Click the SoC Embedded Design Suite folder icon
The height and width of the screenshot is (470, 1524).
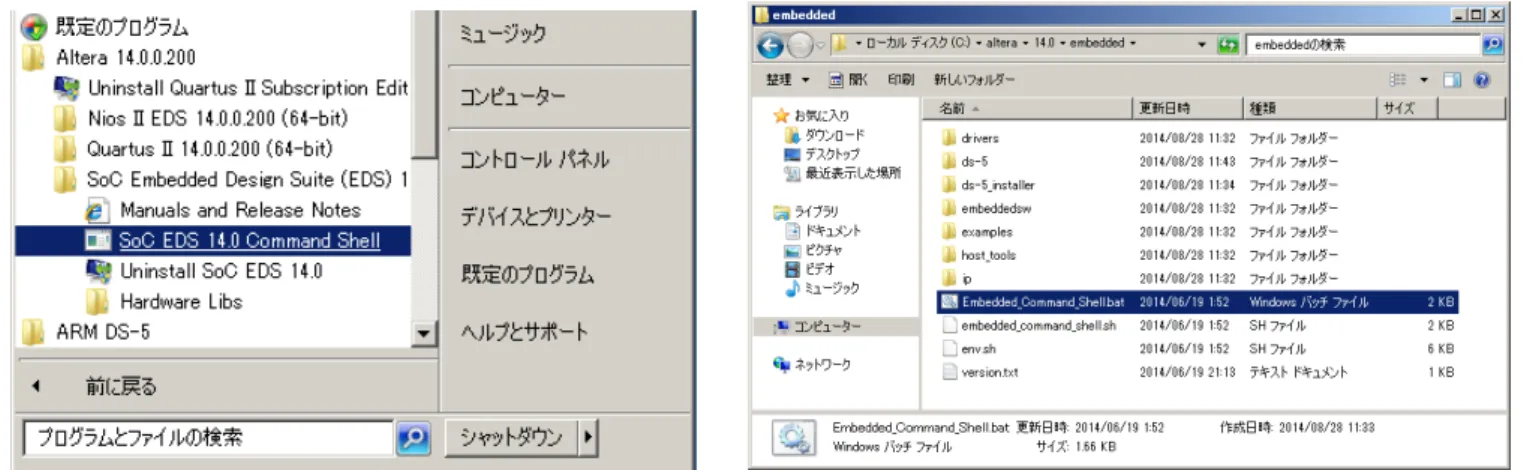tap(66, 180)
